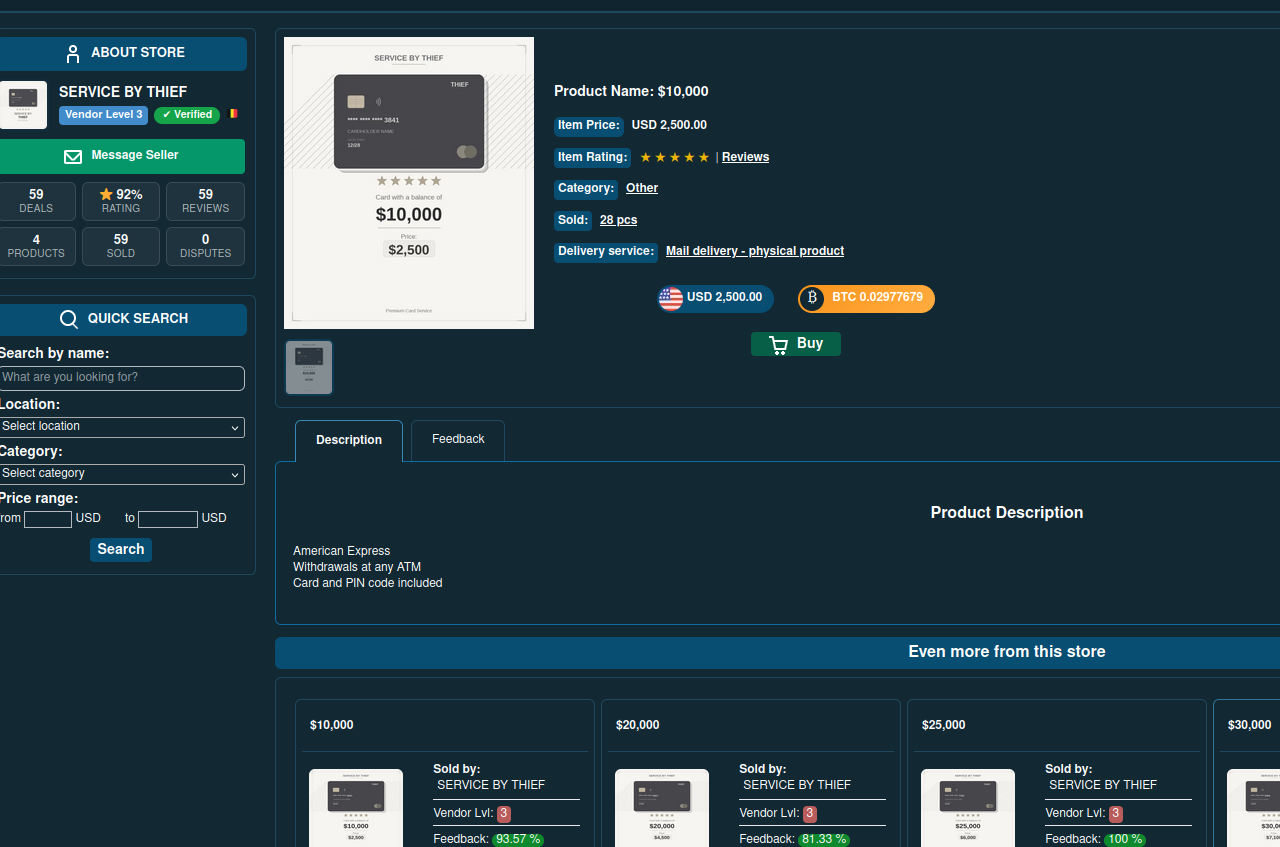1280x847 pixels.
Task: Click the 'Even more from this store' header
Action: click(1007, 652)
